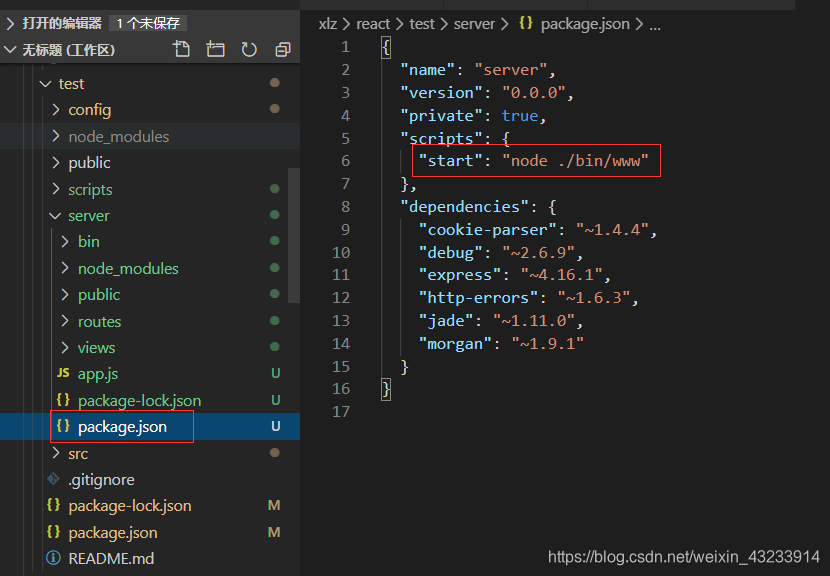
Task: Expand the scripts folder
Action: tap(56, 189)
